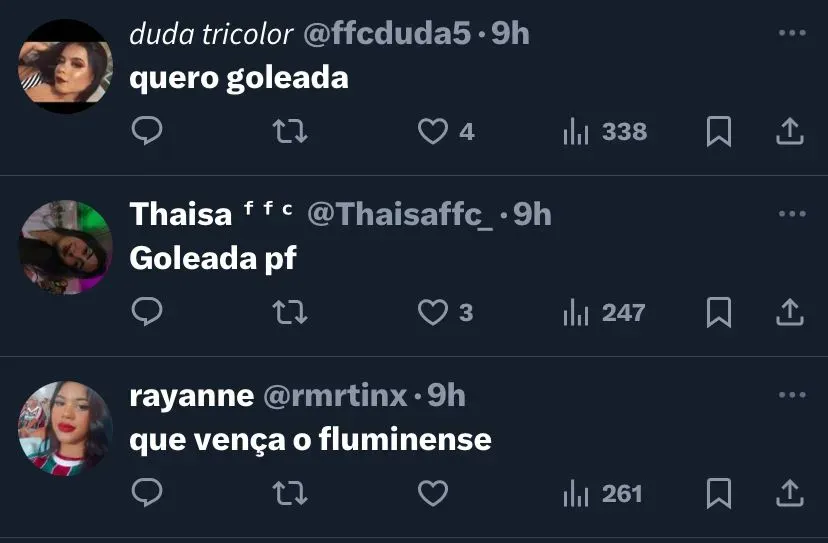Viewport: 828px width, 543px height.
Task: Share the "quero goleada" tweet
Action: (x=790, y=131)
